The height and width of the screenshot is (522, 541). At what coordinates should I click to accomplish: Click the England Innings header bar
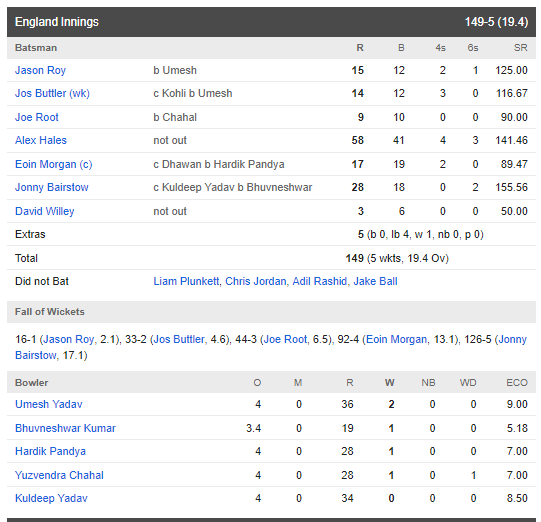coord(271,22)
